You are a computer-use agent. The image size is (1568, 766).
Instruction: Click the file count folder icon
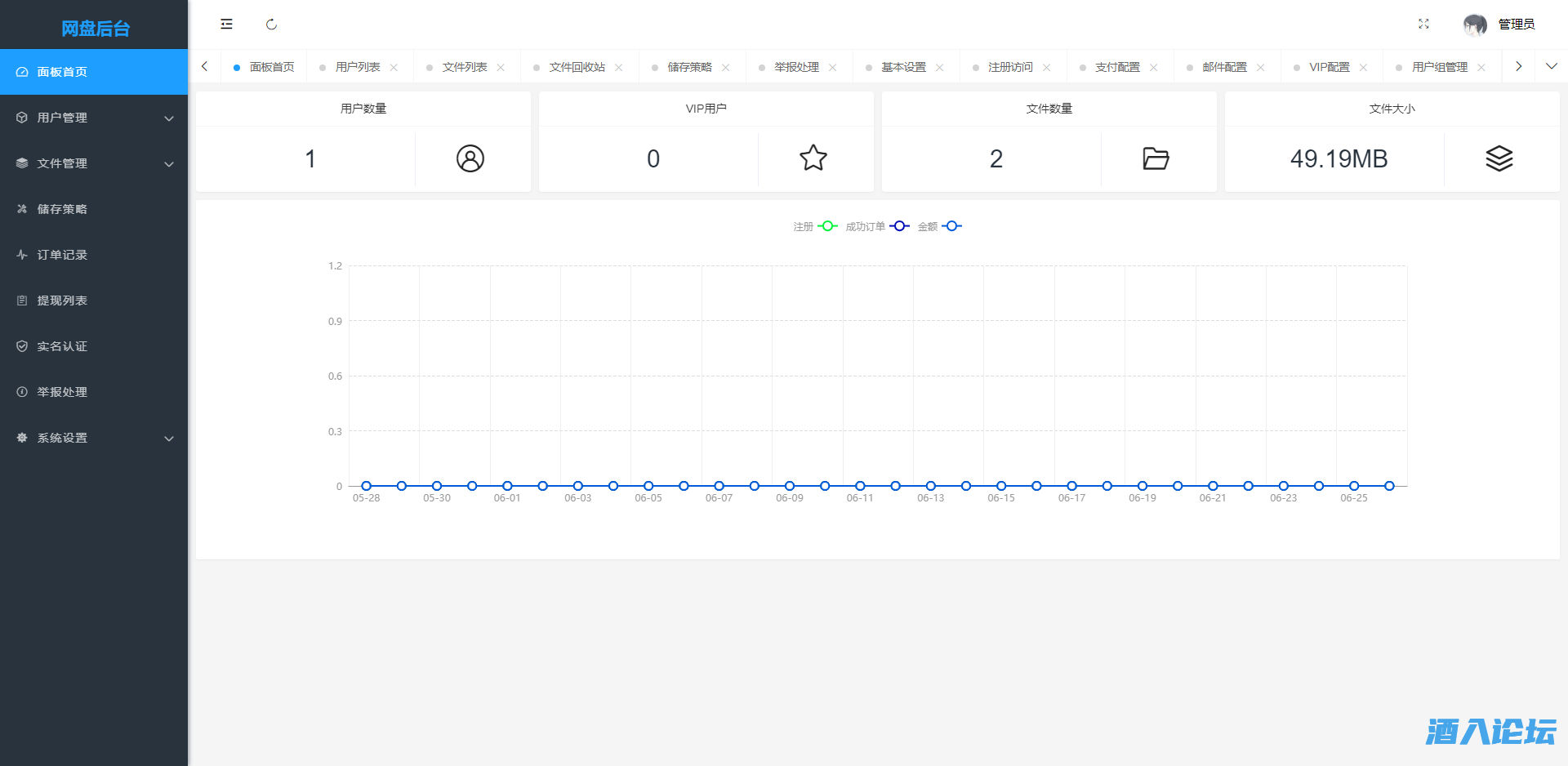point(1156,158)
